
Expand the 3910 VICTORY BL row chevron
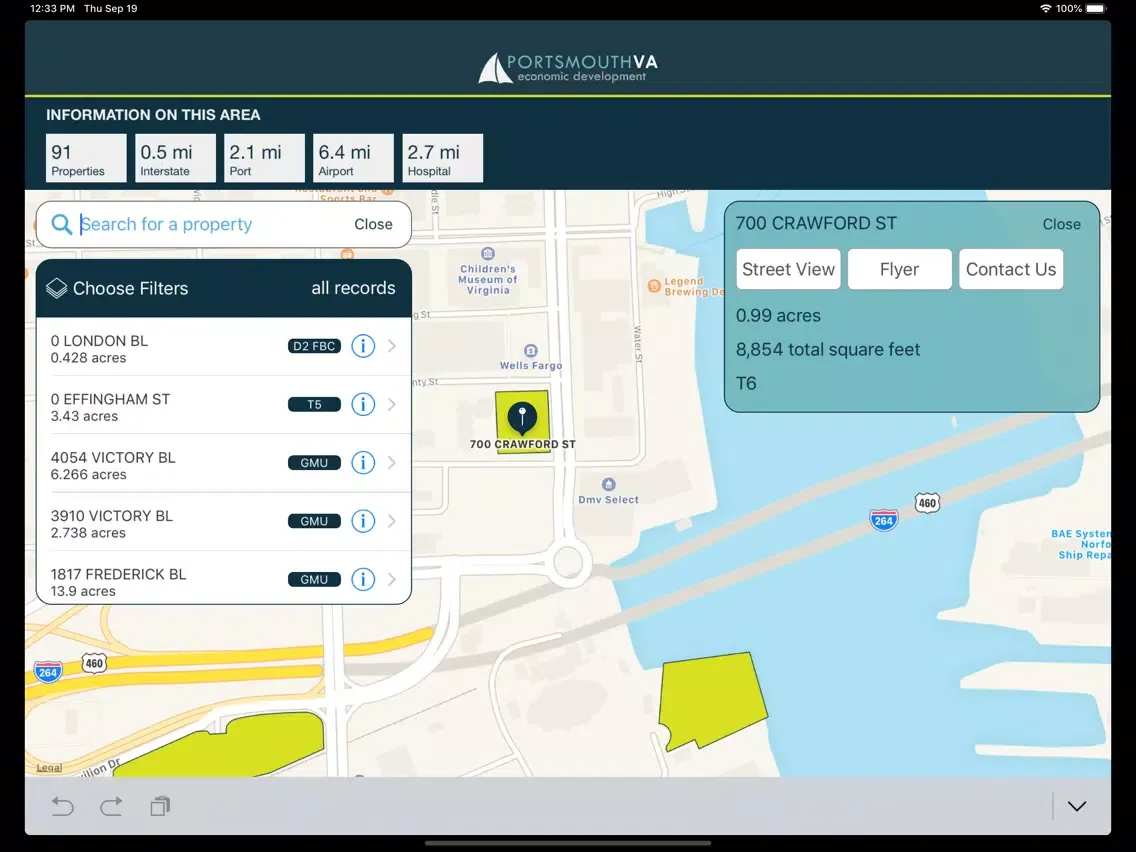pyautogui.click(x=392, y=521)
